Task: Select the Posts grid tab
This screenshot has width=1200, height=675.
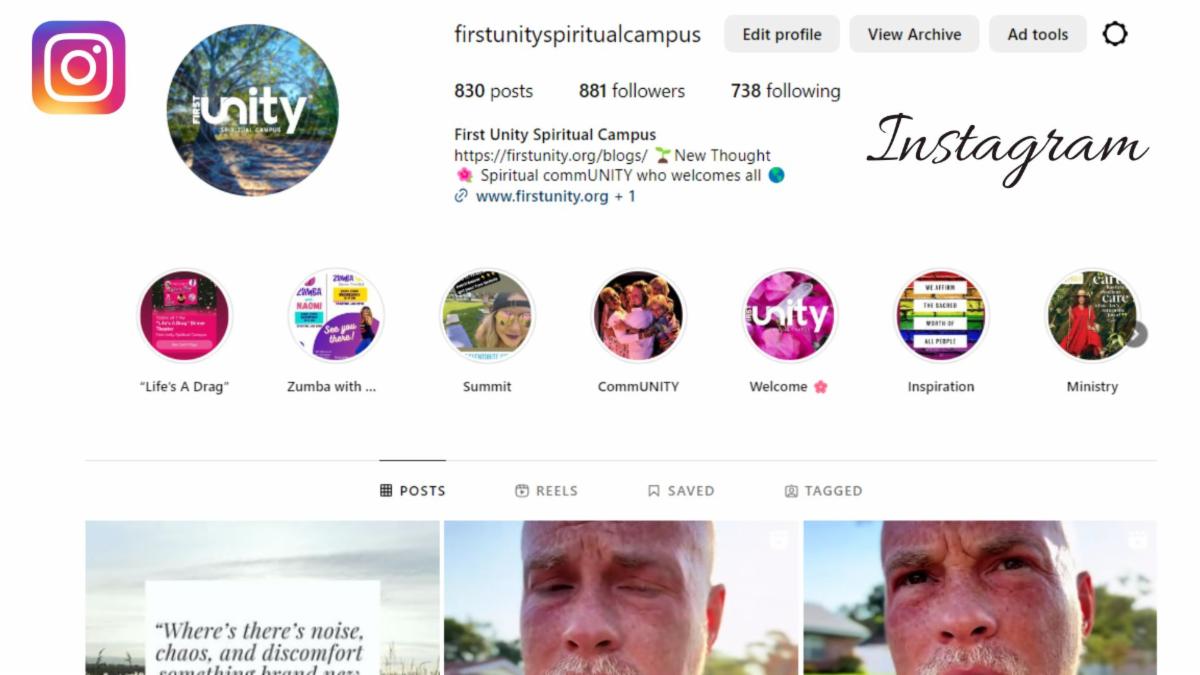Action: [413, 491]
